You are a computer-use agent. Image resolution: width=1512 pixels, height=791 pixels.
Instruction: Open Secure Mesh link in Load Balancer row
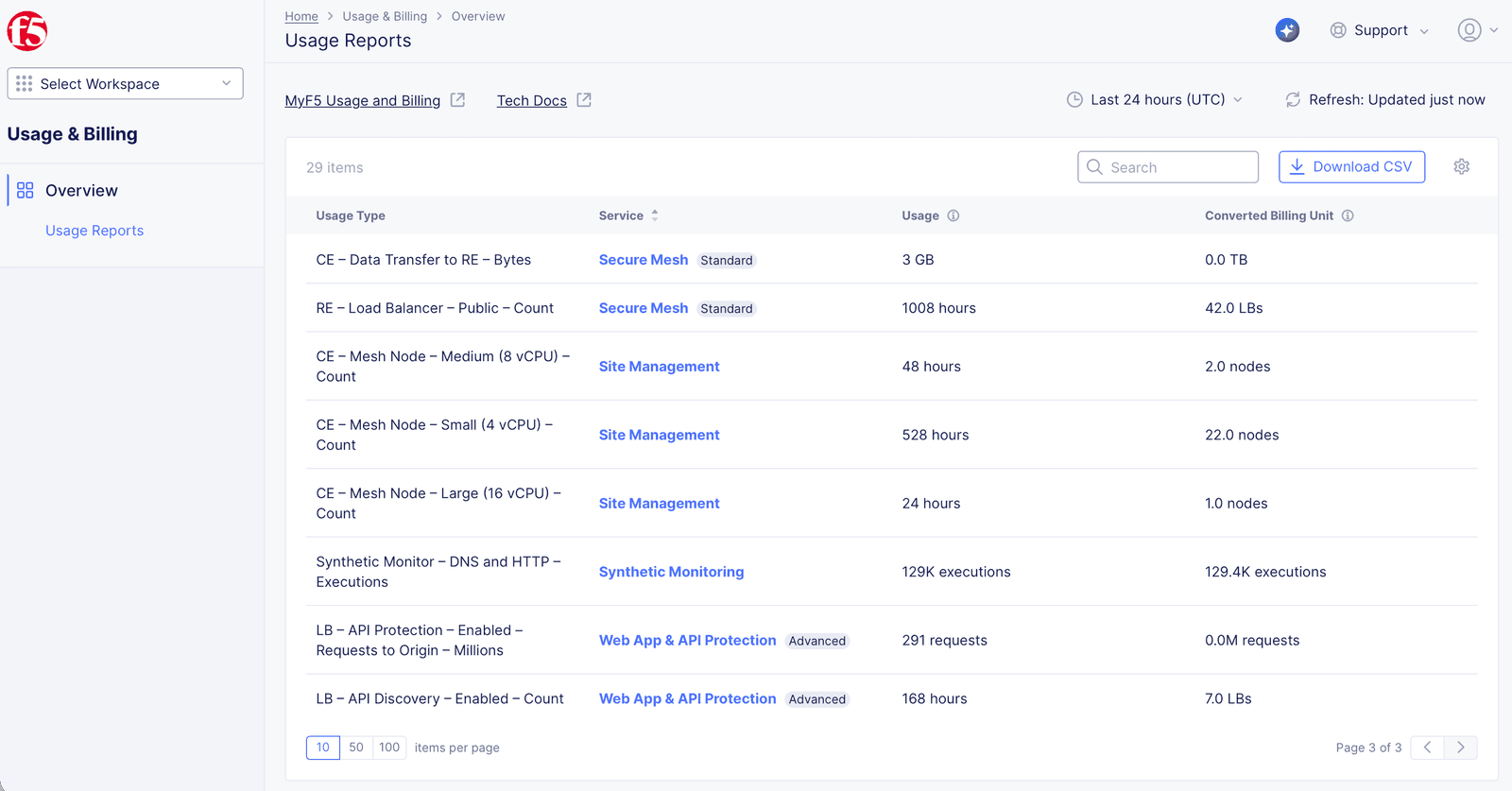click(644, 308)
